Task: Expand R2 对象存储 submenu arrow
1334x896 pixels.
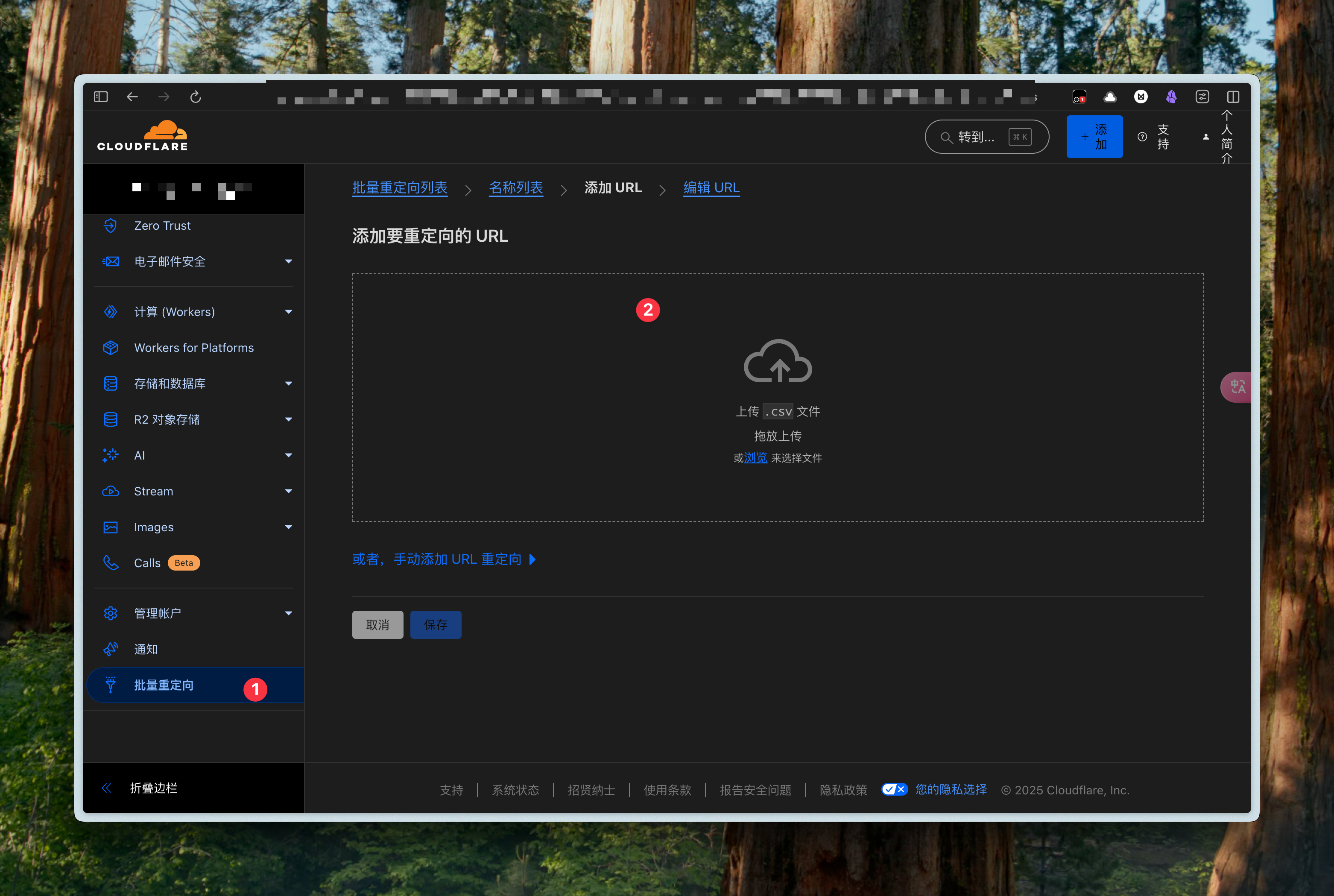Action: [289, 419]
